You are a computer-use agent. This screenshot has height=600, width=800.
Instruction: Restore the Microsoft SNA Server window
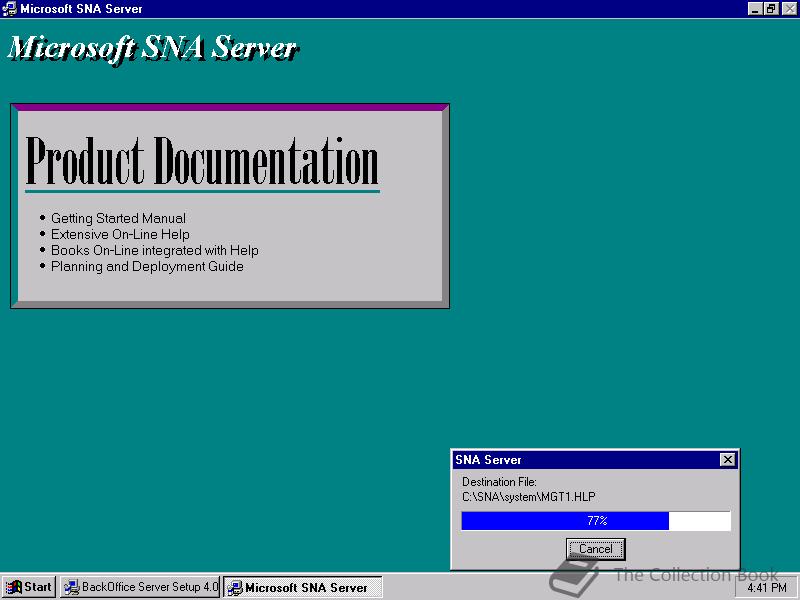coord(771,9)
